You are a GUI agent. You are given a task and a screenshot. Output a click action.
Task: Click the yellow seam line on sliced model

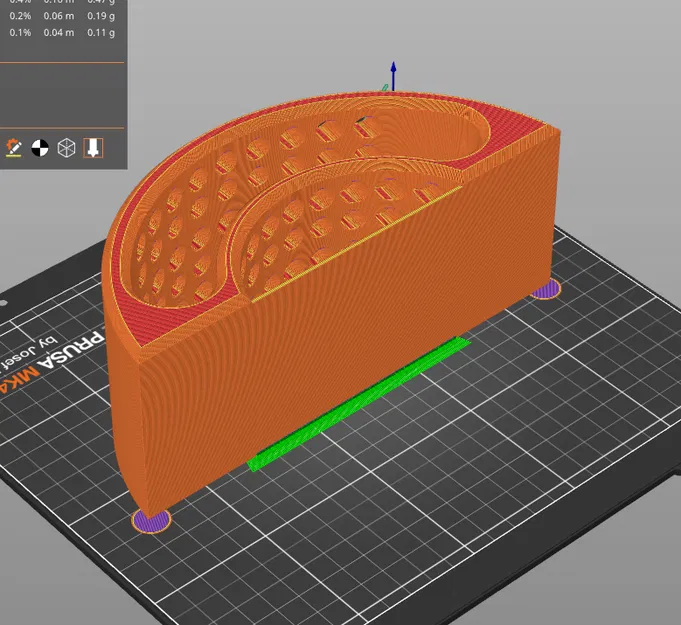[356, 244]
